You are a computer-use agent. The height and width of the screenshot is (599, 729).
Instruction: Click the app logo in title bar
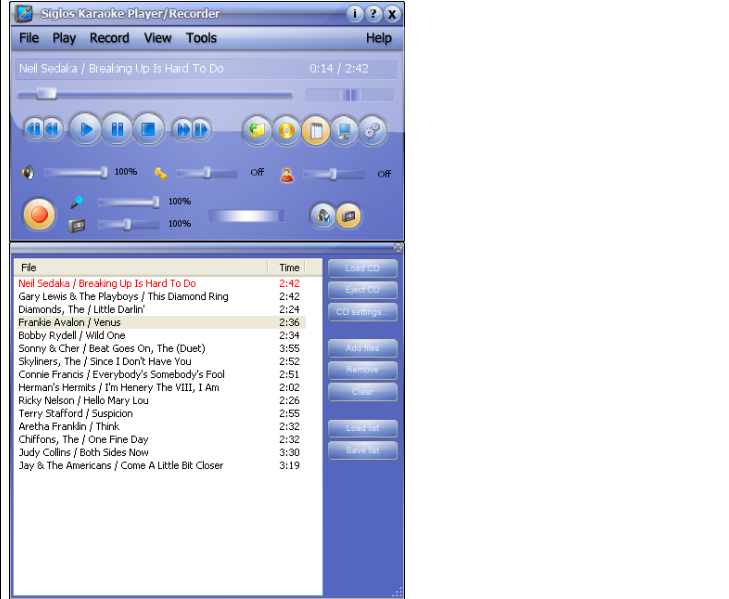23,13
